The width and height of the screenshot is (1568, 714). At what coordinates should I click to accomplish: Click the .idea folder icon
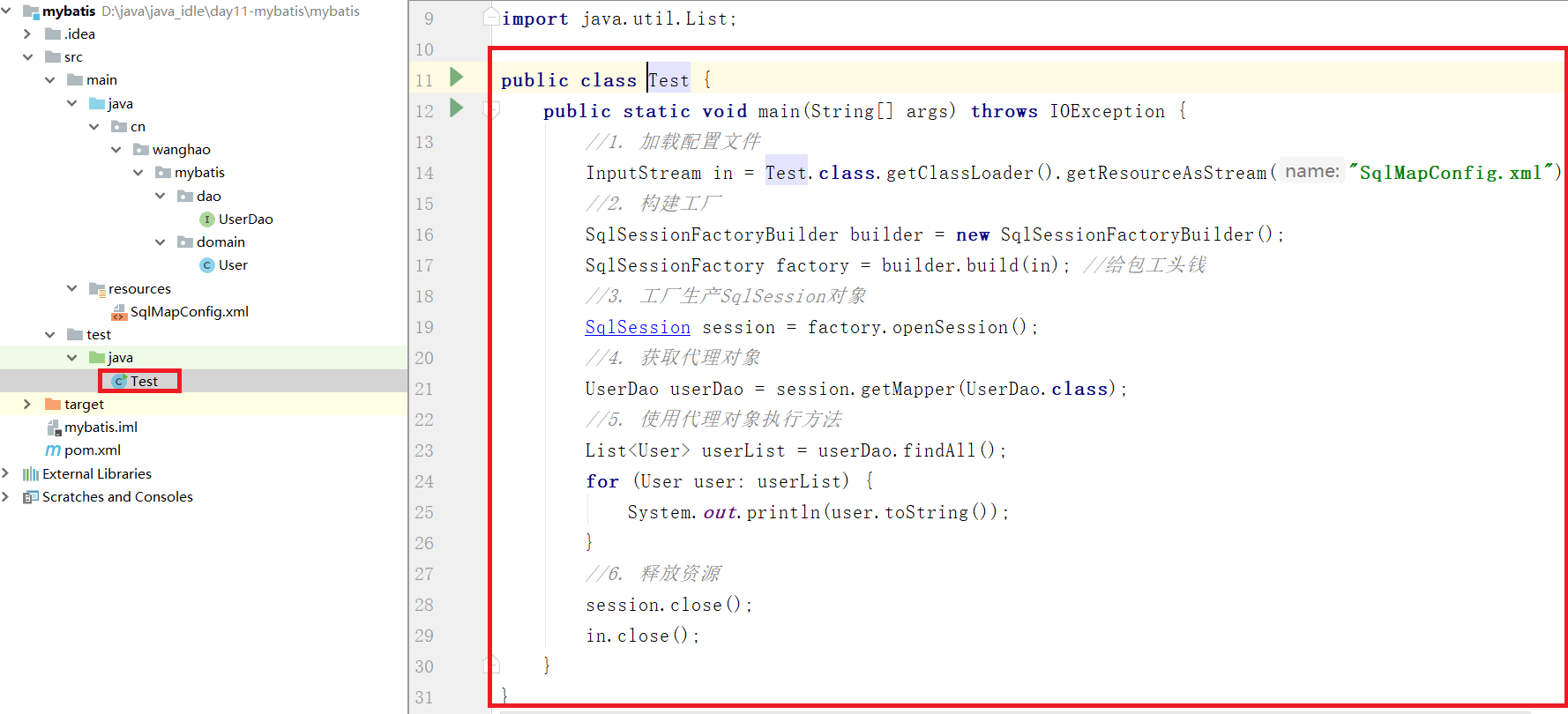click(x=53, y=34)
